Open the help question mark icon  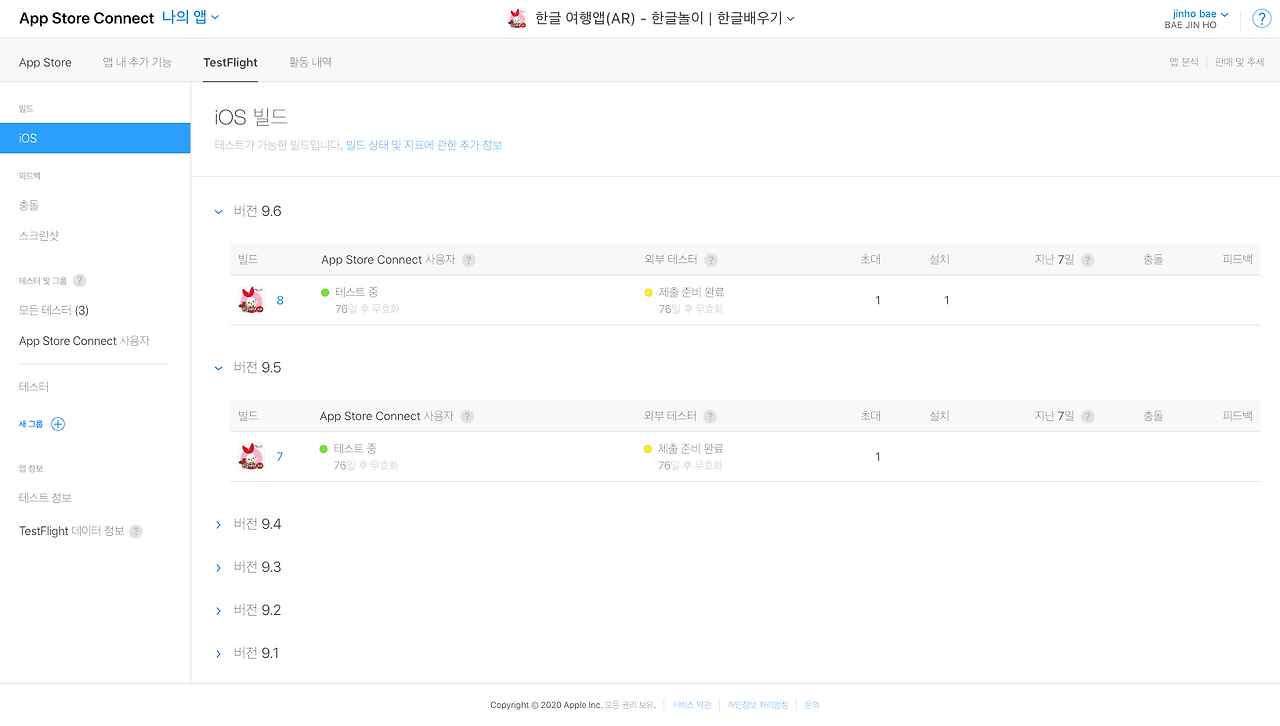tap(1261, 19)
